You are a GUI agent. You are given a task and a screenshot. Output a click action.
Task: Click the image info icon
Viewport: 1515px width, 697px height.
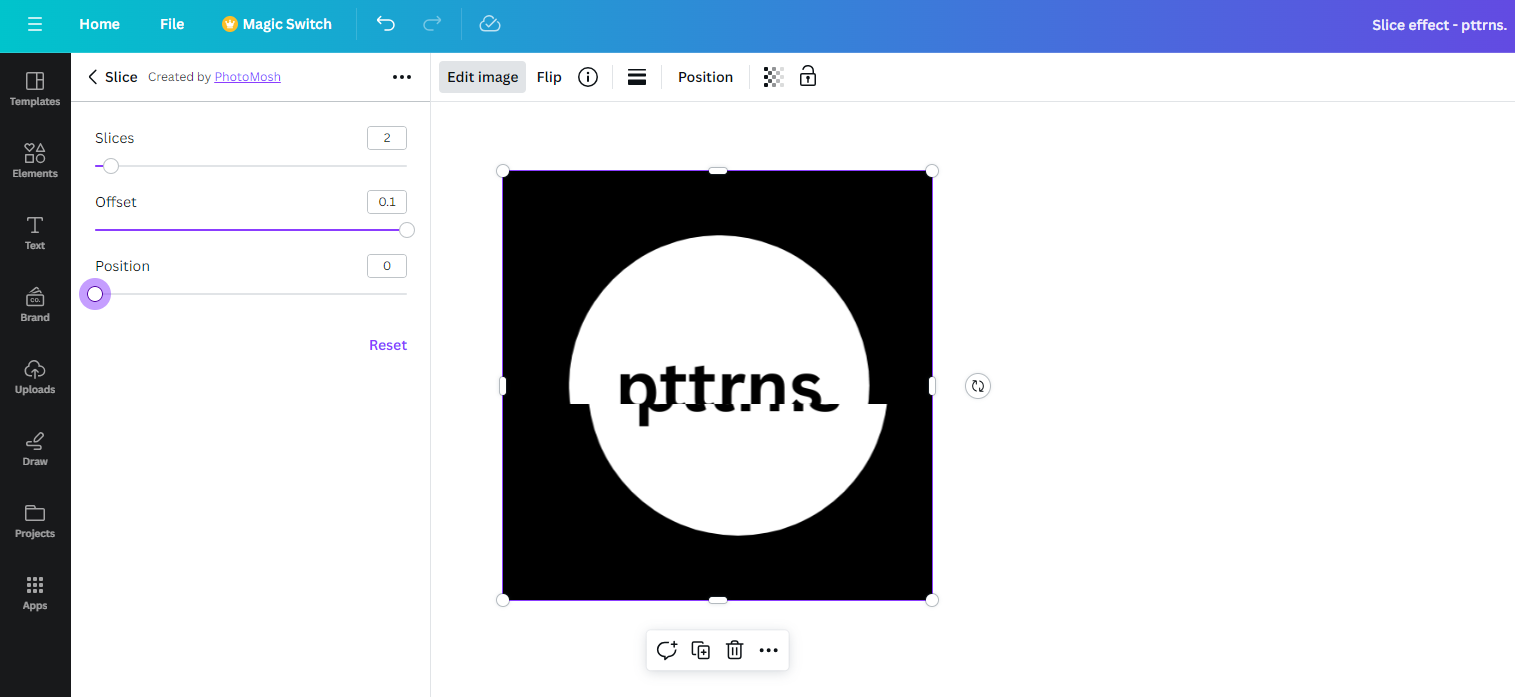pyautogui.click(x=588, y=77)
